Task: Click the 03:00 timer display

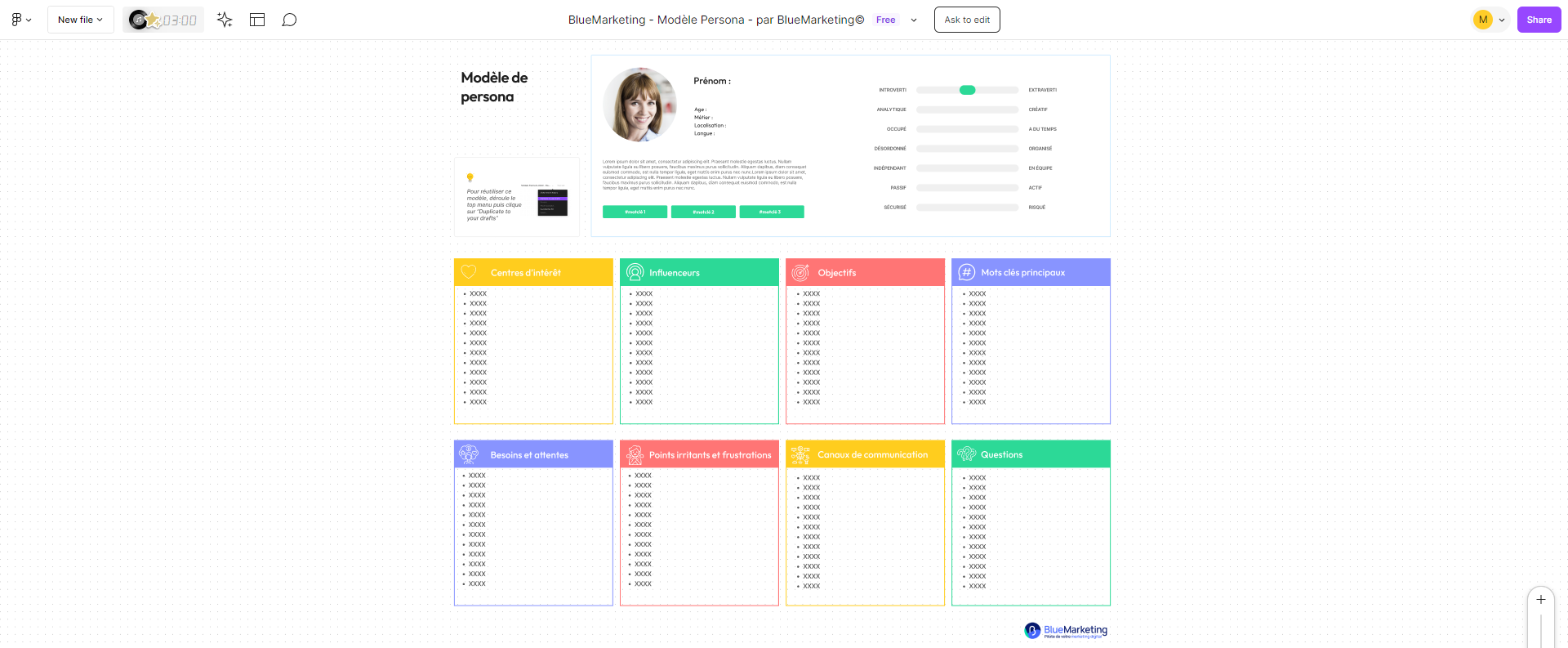Action: (x=180, y=20)
